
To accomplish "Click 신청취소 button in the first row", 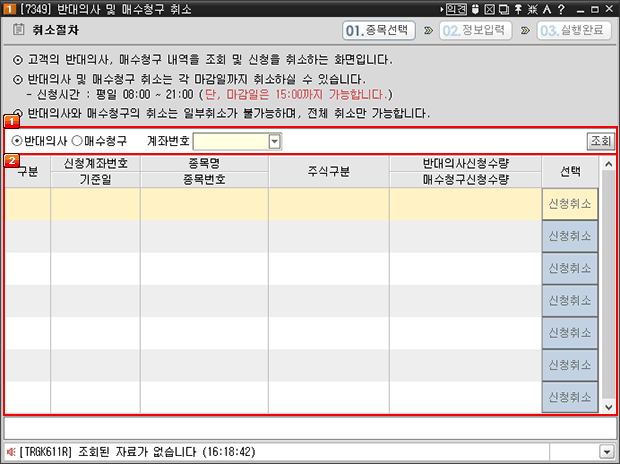I will point(570,204).
